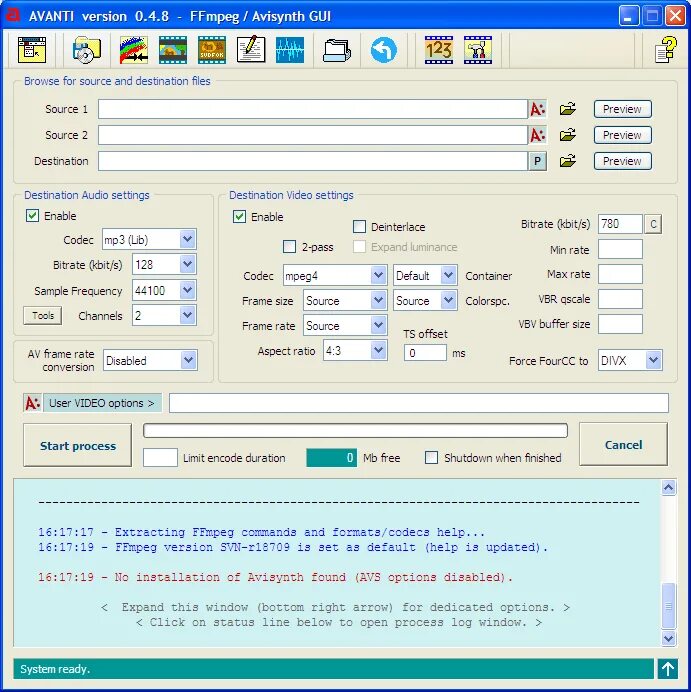Click the blue undo arrow icon
The width and height of the screenshot is (691, 692).
pos(383,50)
